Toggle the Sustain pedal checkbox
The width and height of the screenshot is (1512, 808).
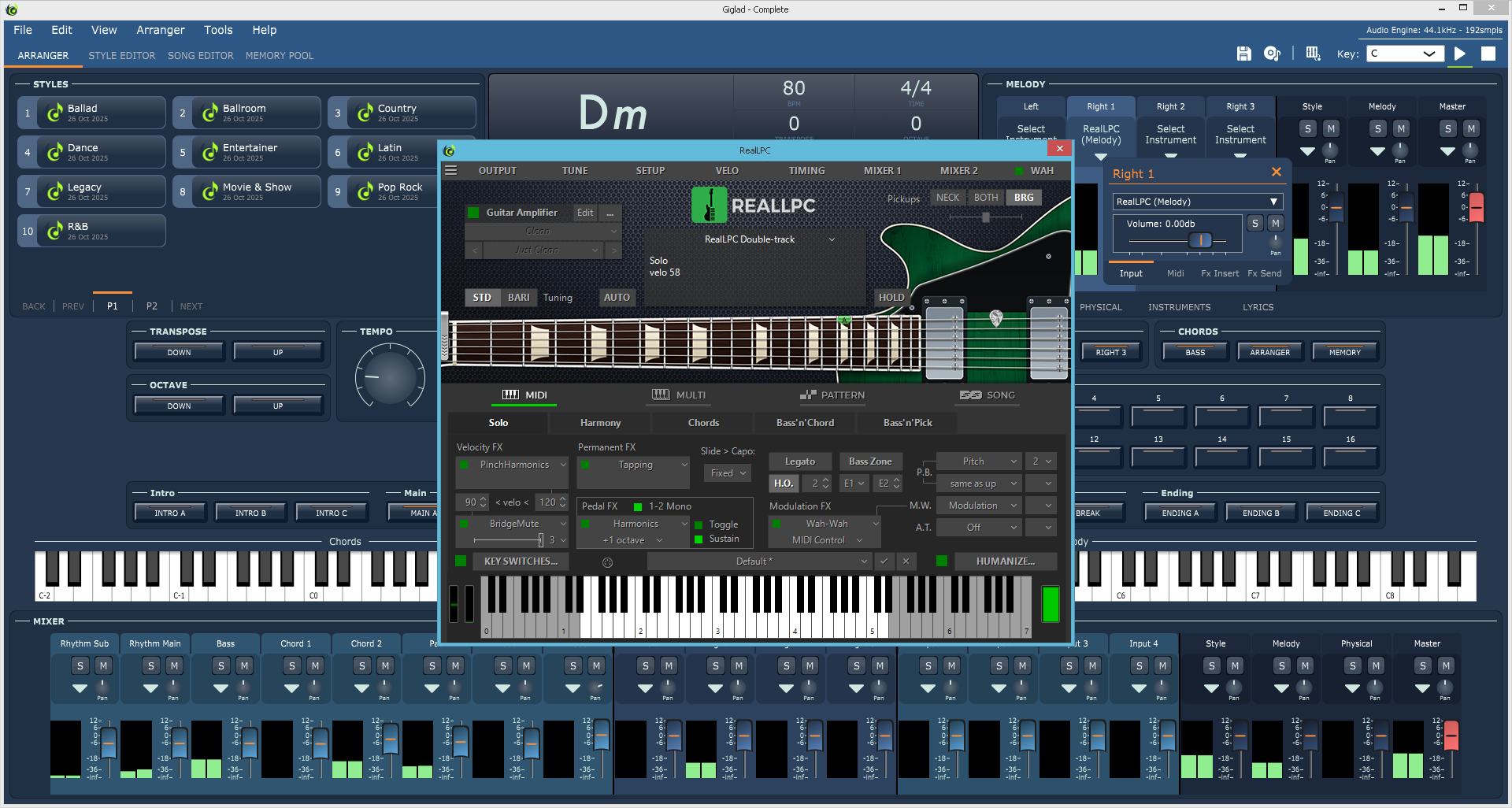(699, 539)
